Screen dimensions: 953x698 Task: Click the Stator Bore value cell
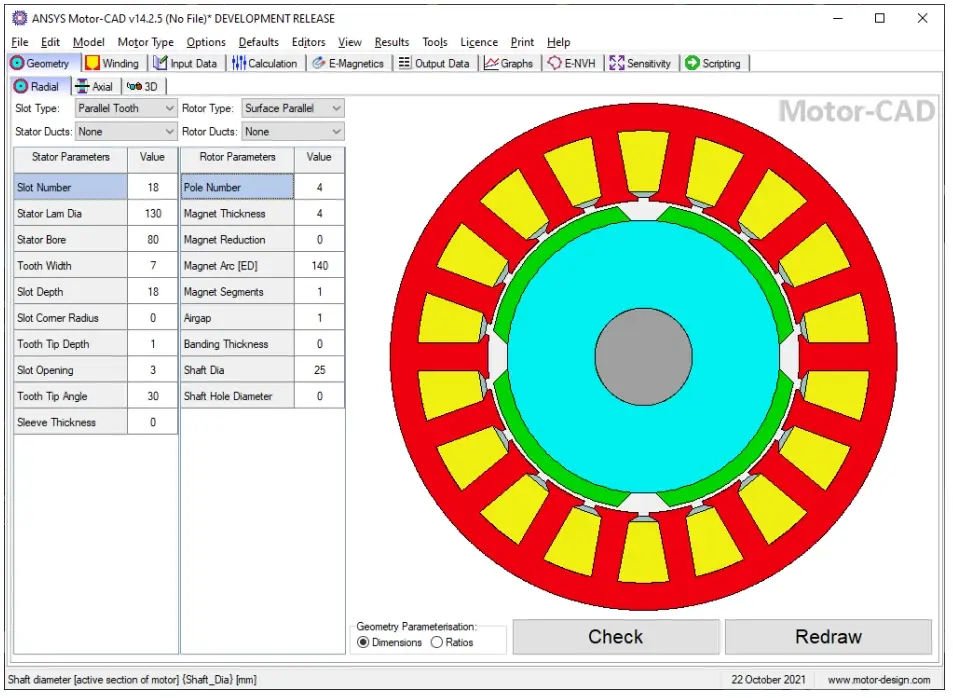pyautogui.click(x=153, y=240)
